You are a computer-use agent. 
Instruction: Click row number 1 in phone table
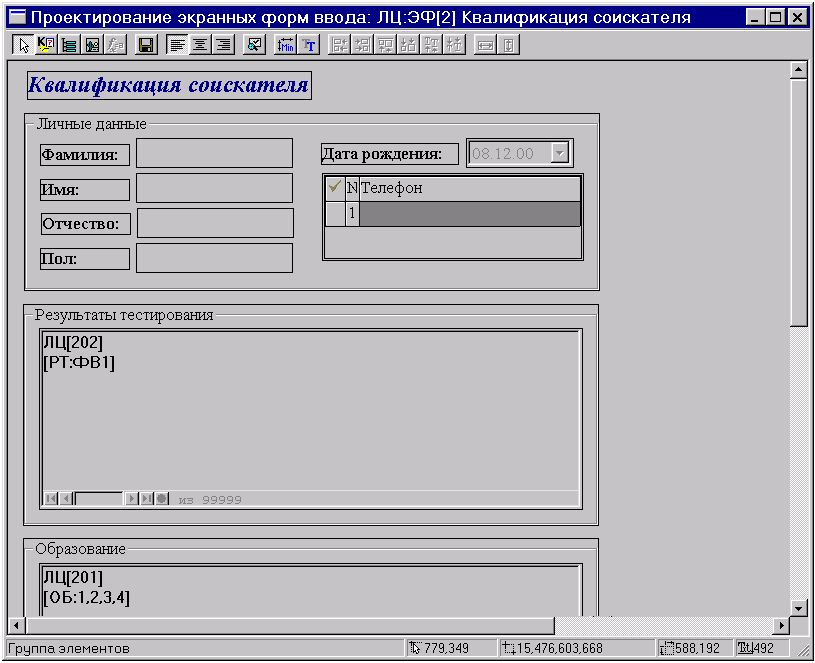[352, 213]
